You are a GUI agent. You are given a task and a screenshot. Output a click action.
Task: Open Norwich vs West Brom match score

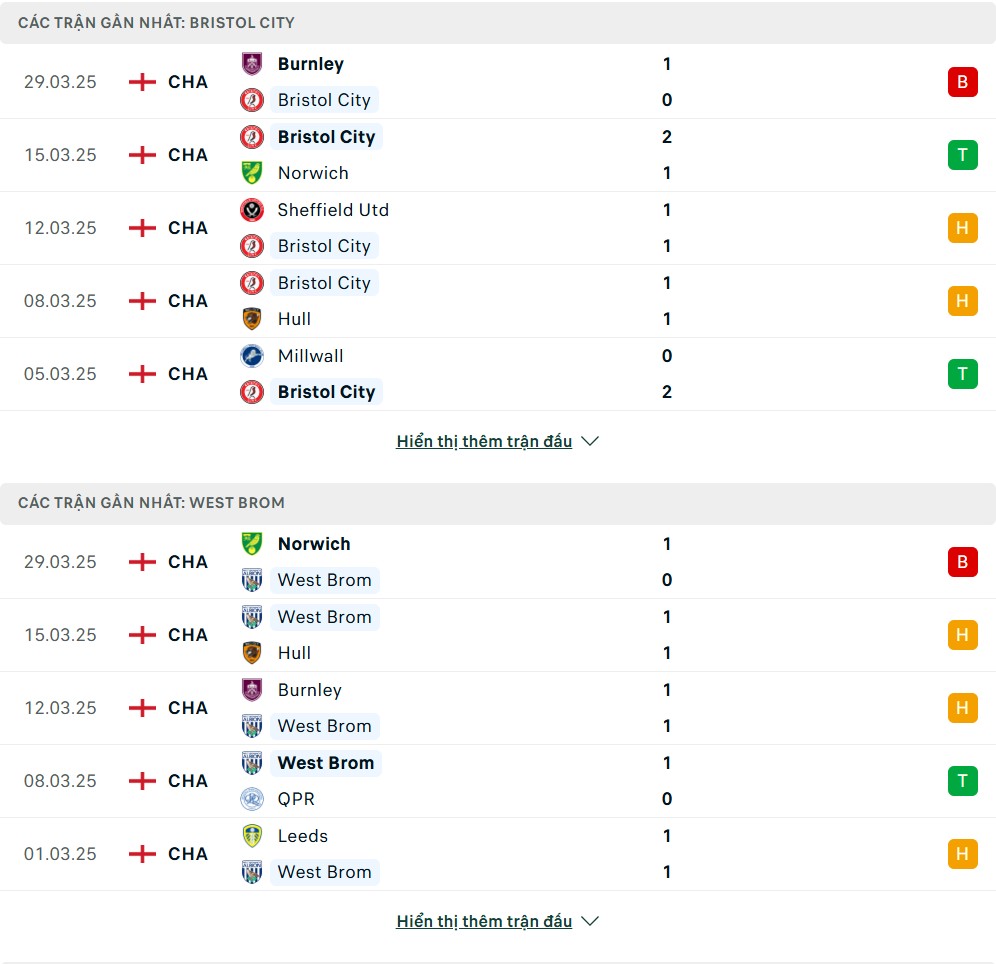point(666,562)
